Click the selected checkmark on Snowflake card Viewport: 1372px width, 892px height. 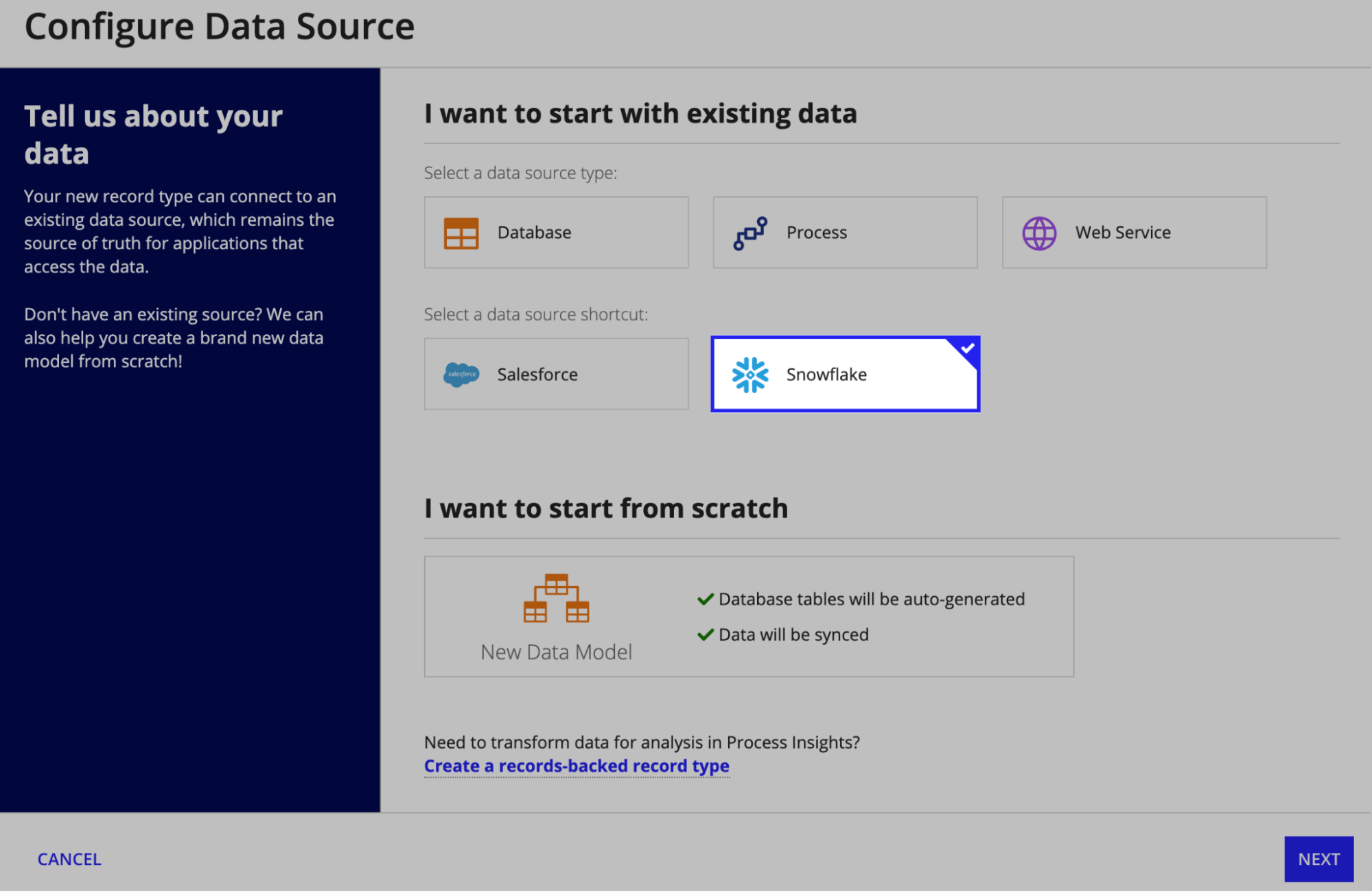point(967,349)
